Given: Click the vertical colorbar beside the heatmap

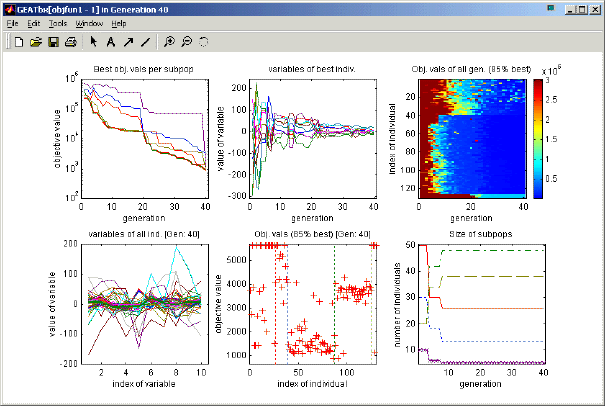Looking at the screenshot, I should coord(538,137).
